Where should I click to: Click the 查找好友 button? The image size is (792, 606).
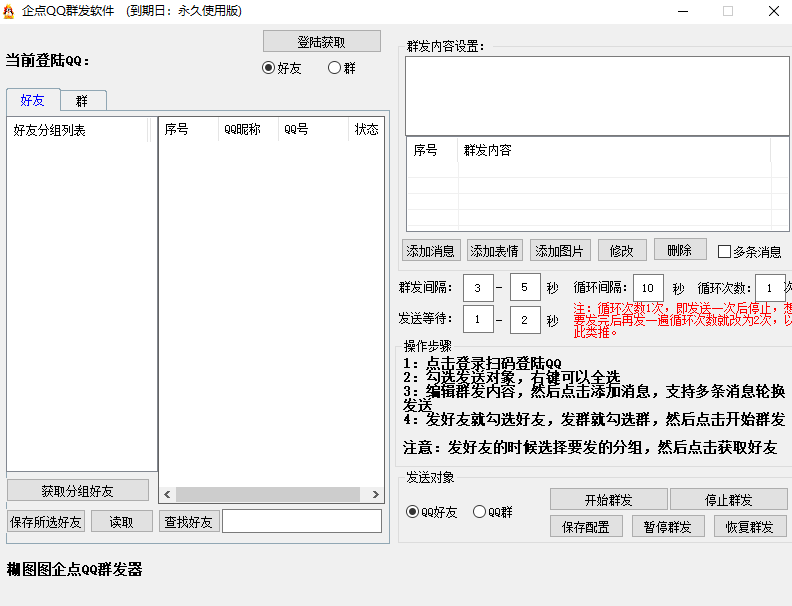click(x=189, y=522)
